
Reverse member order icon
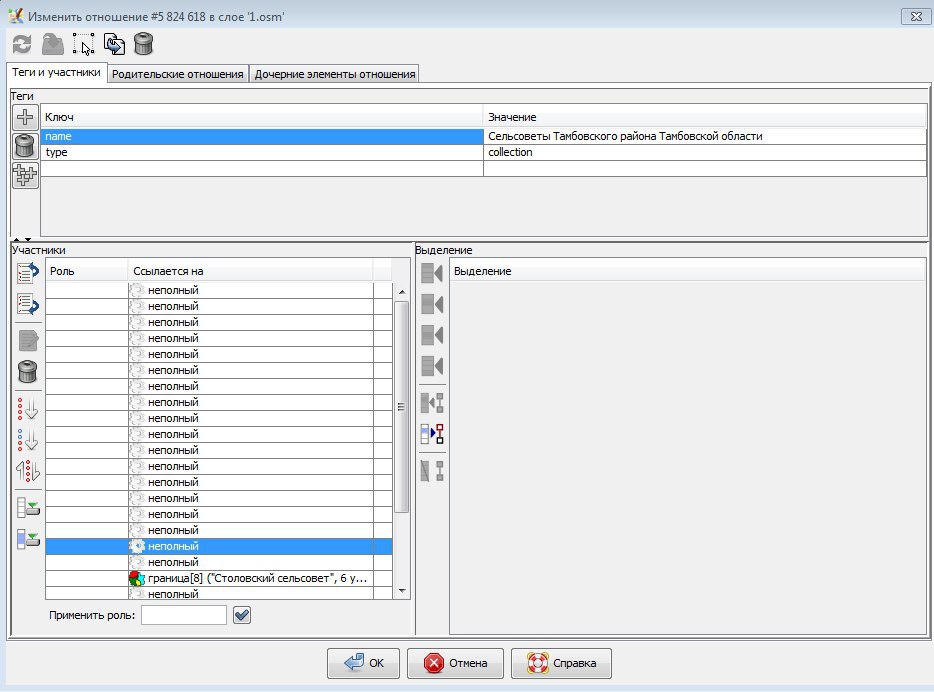[x=28, y=471]
